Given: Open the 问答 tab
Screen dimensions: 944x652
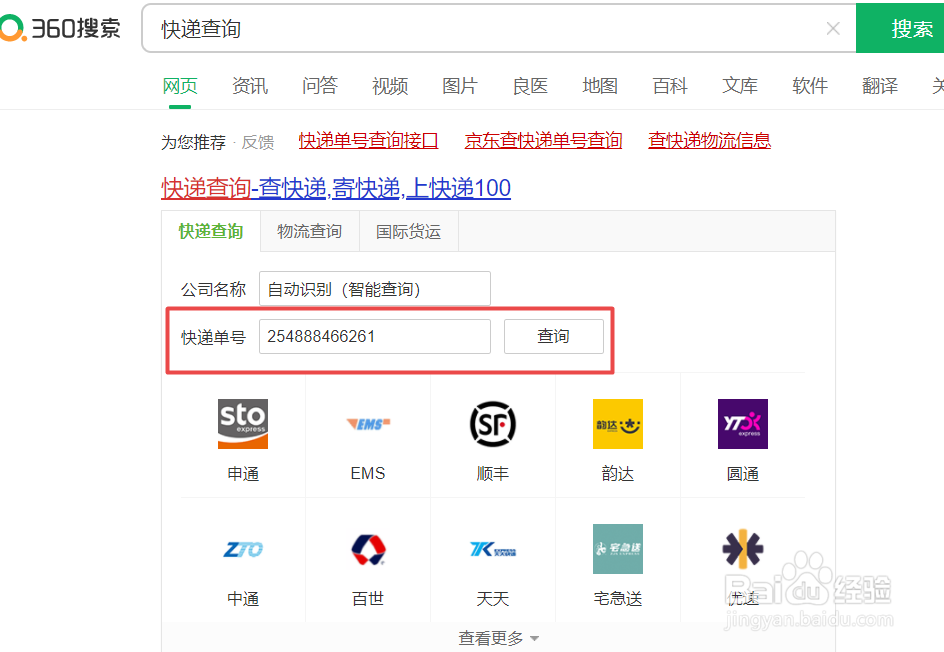Looking at the screenshot, I should [x=320, y=86].
